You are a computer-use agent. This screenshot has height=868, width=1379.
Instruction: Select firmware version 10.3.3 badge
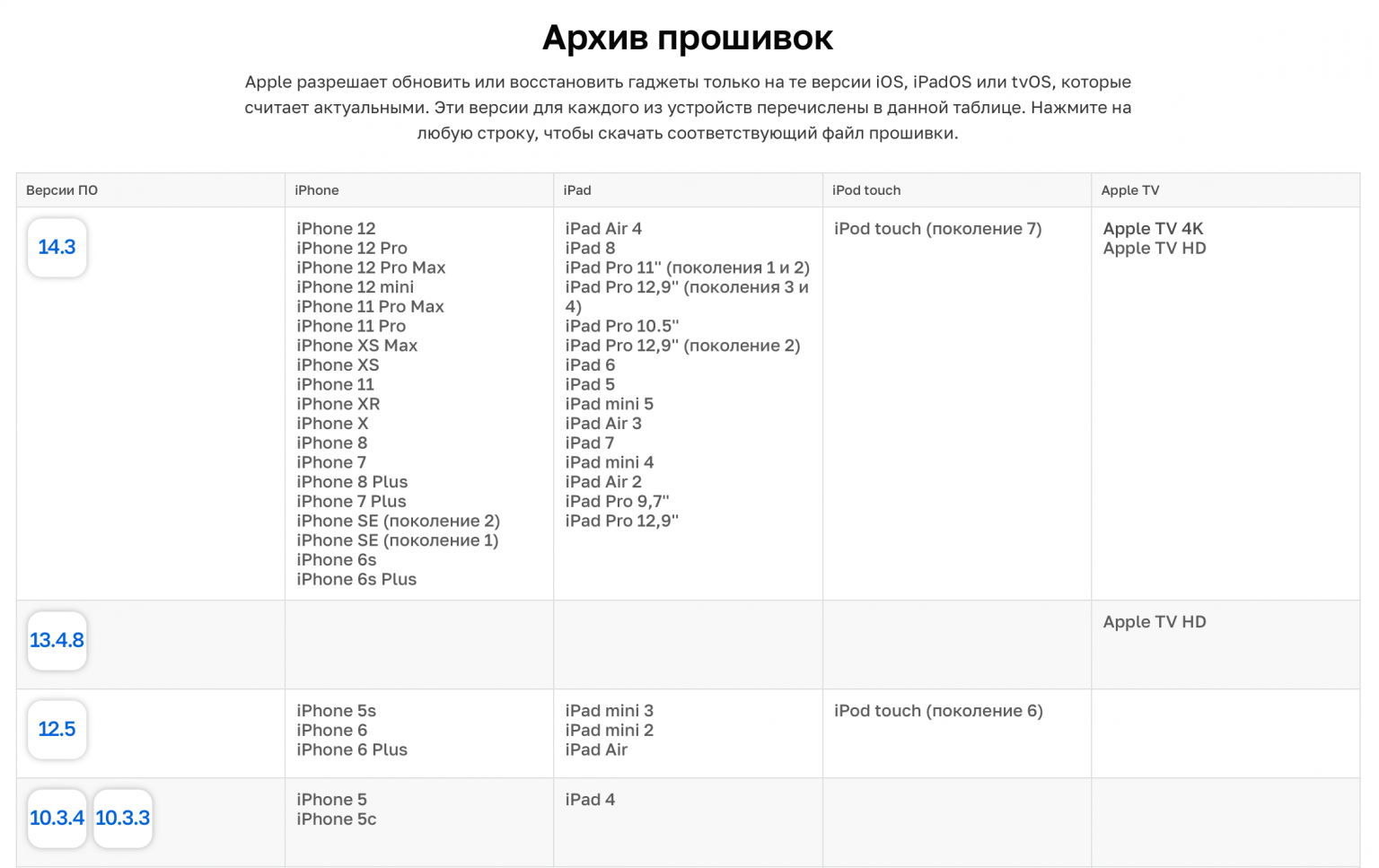tap(123, 818)
